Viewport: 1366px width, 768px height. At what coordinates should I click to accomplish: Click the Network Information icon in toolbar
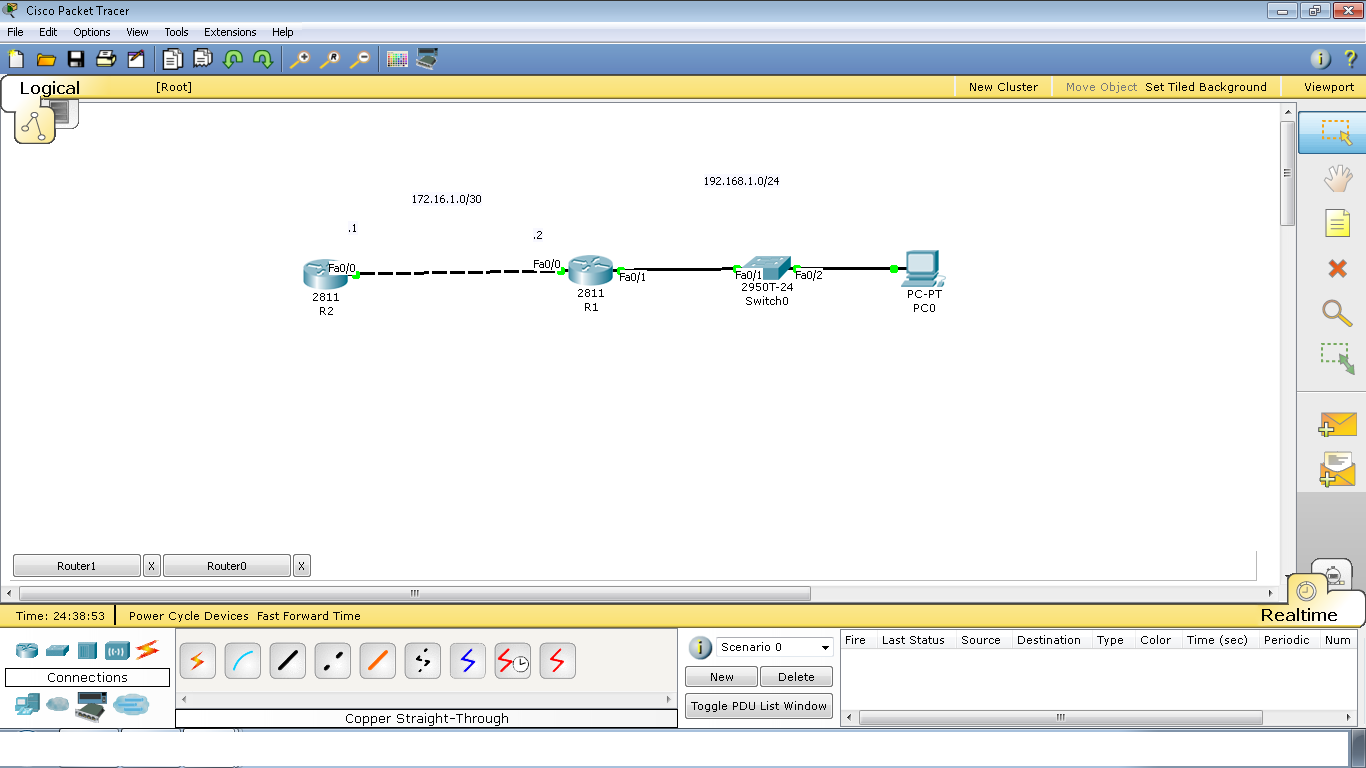tap(1320, 59)
